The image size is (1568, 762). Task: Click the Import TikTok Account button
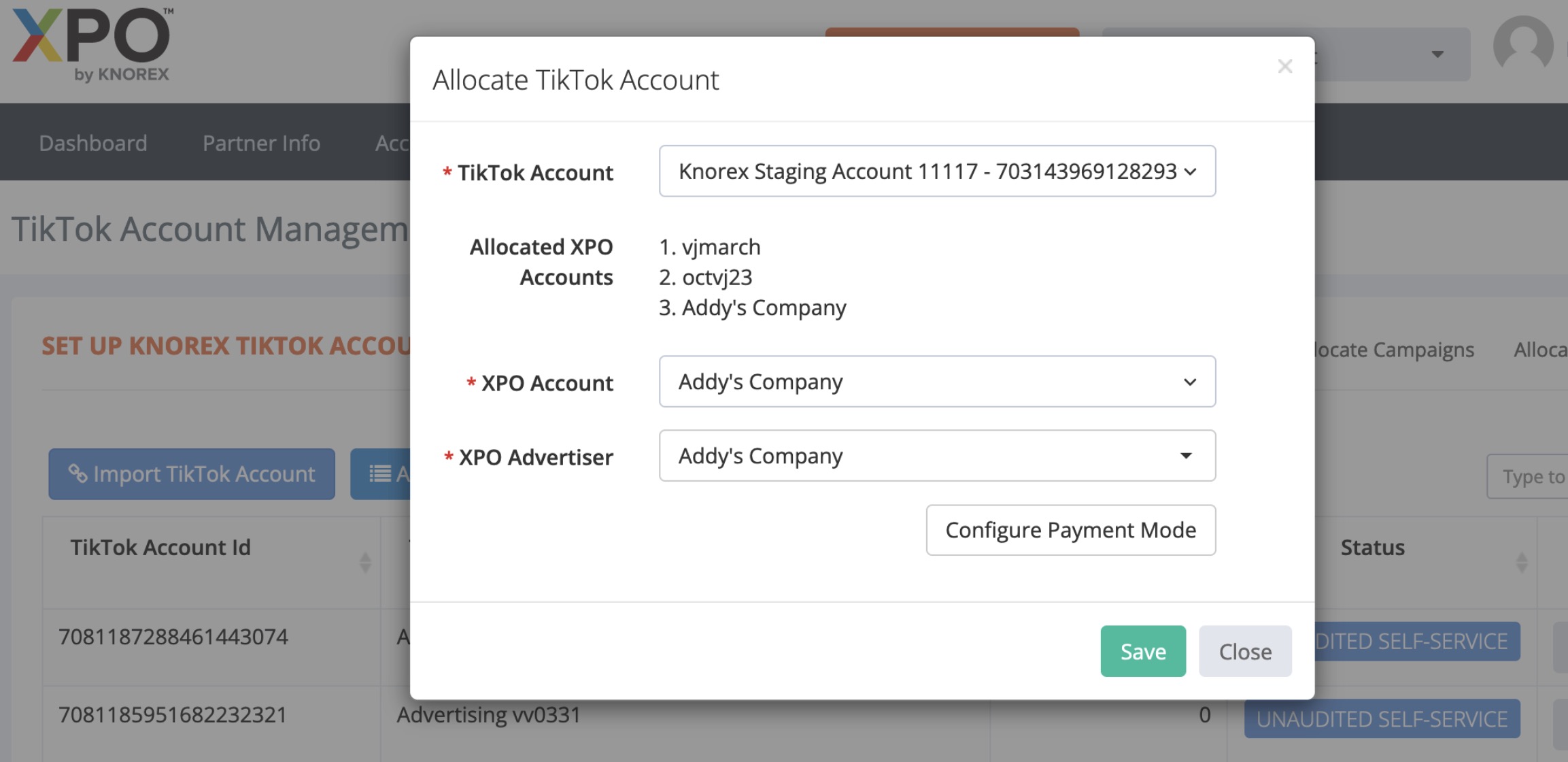[x=192, y=474]
